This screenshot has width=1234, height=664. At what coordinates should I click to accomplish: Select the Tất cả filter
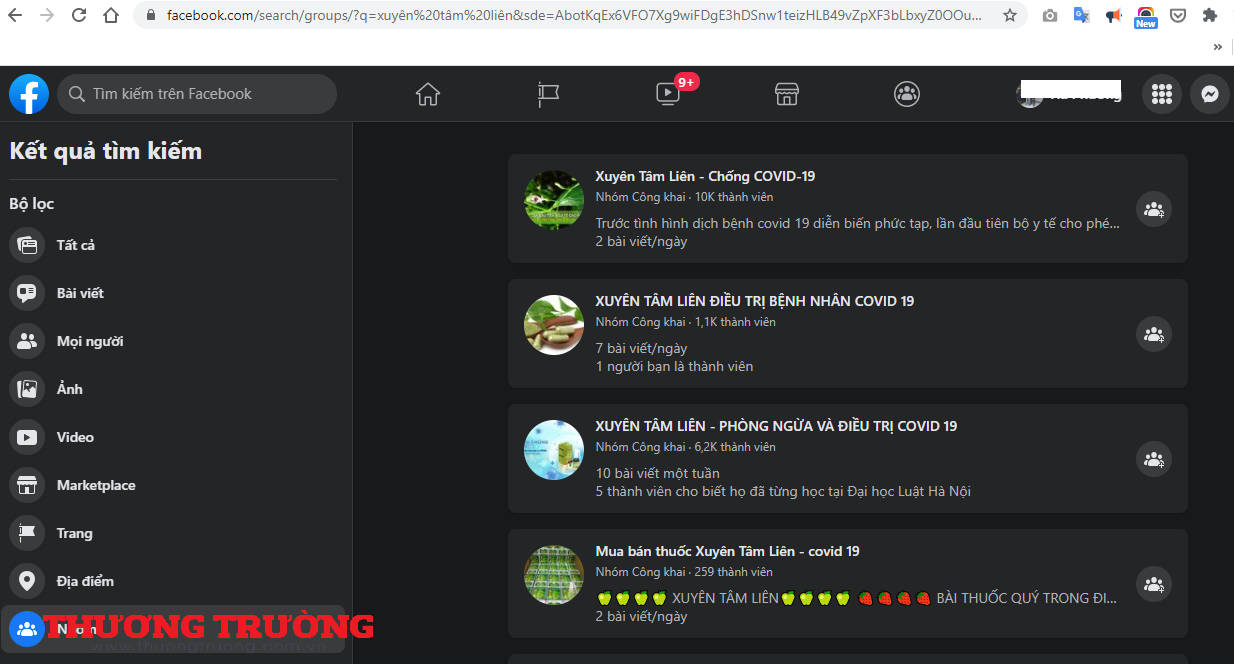(x=76, y=245)
